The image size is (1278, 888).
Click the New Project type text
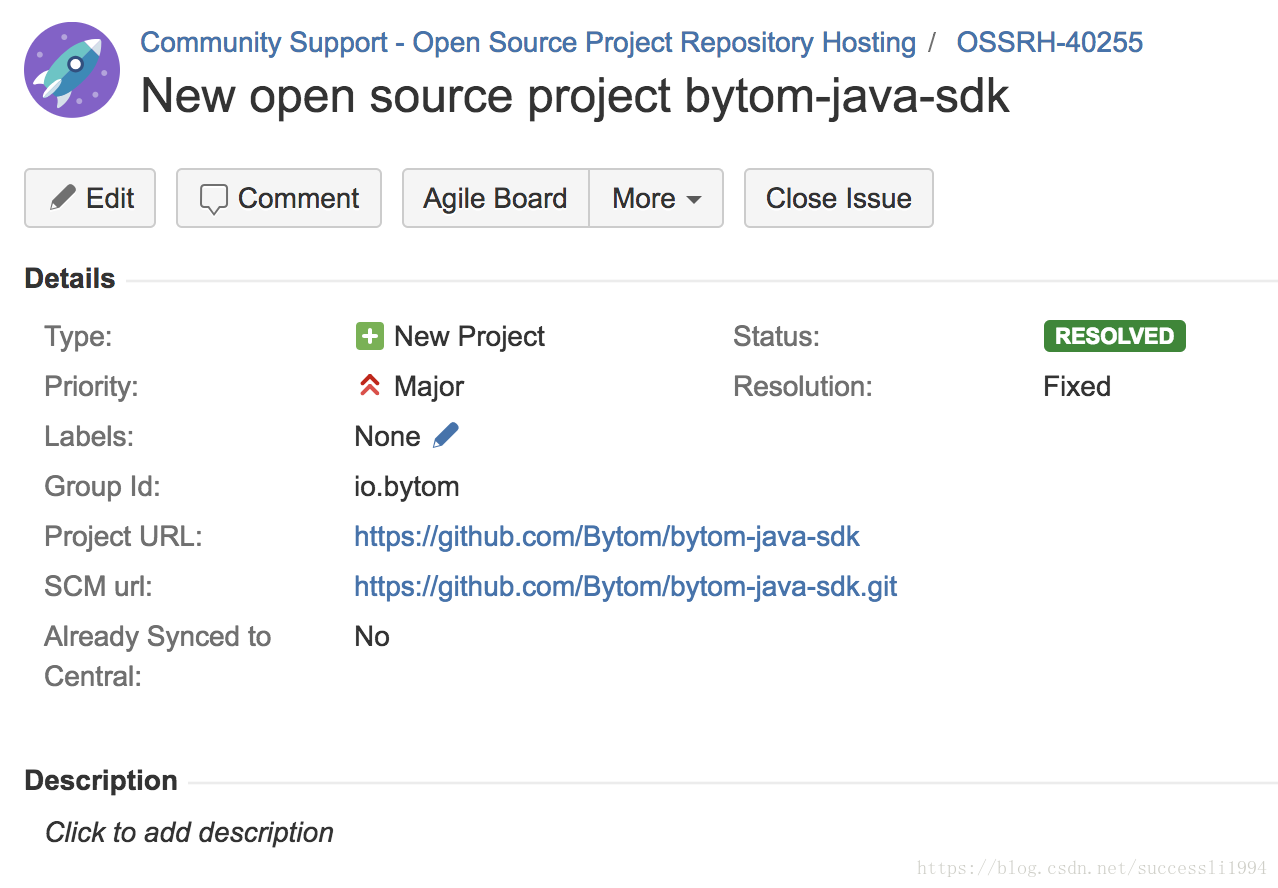pos(469,336)
